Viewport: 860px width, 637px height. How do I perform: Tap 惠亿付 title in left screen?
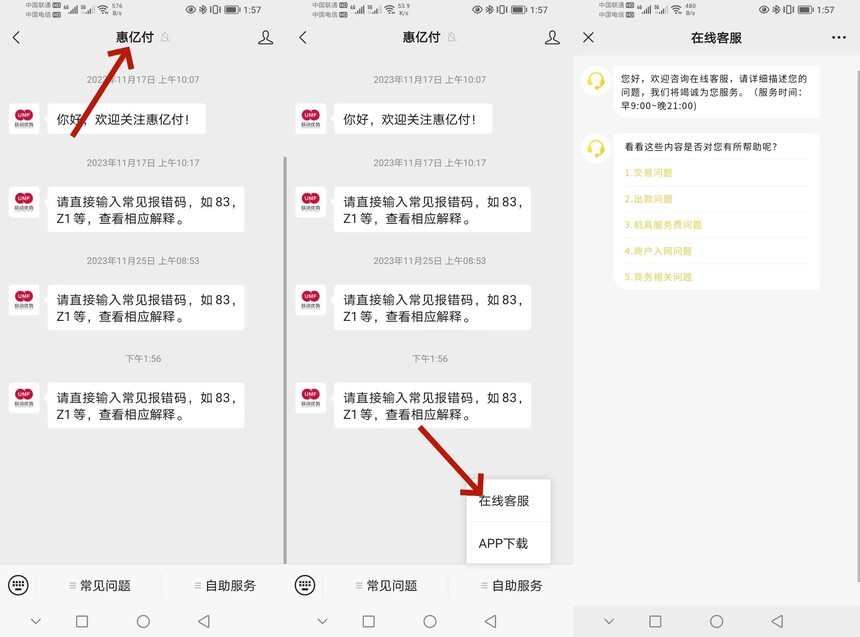point(135,37)
